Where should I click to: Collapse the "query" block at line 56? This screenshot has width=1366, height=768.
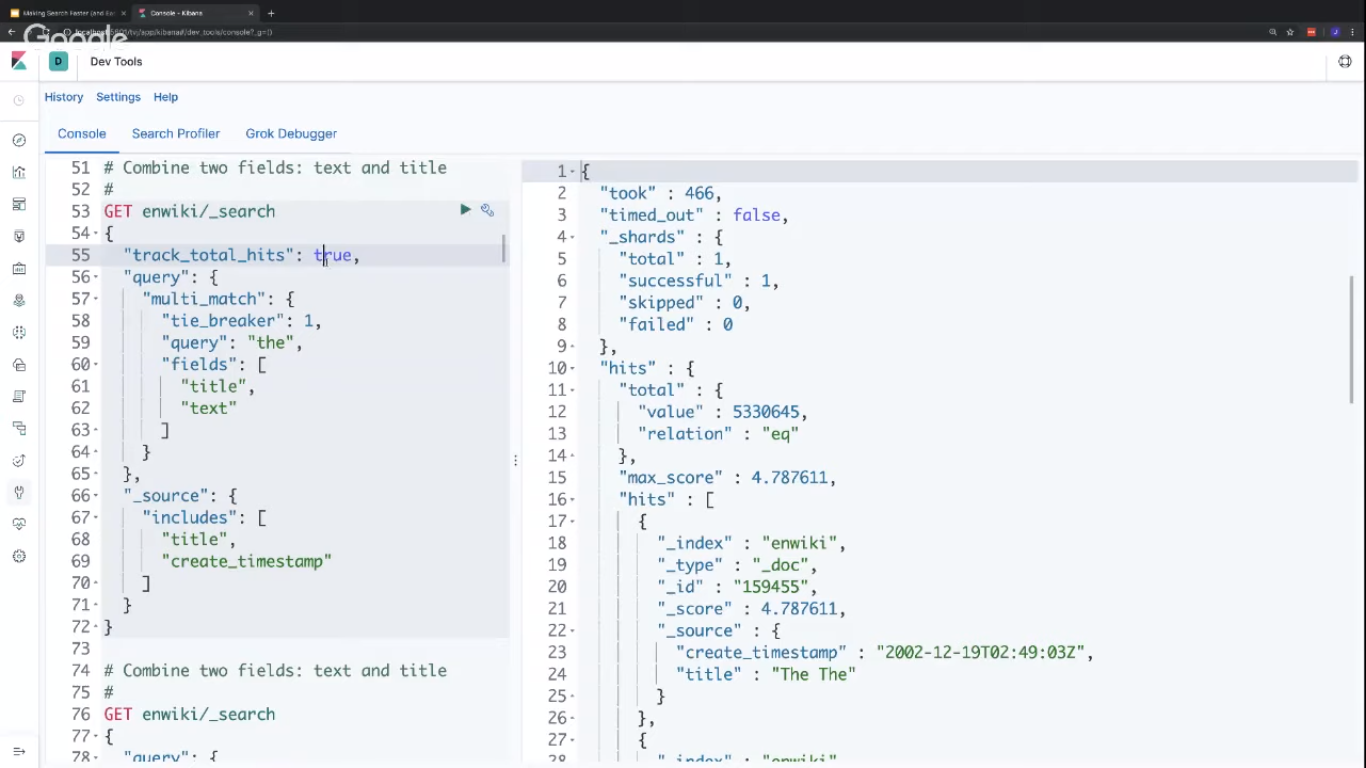(x=96, y=278)
